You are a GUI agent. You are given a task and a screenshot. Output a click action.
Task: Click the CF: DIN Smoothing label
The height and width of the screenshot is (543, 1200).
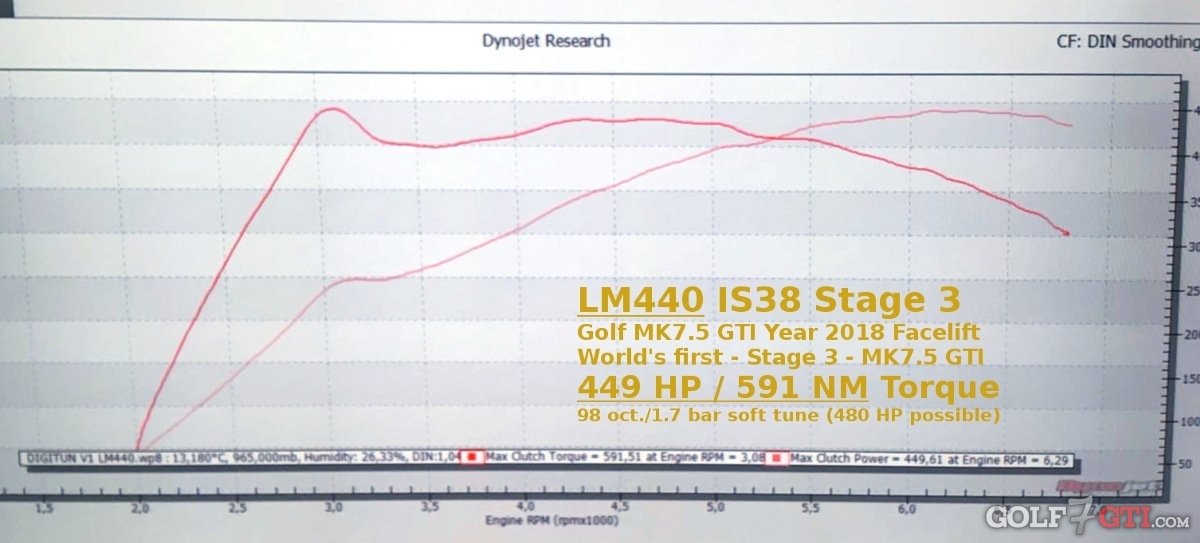click(1128, 42)
